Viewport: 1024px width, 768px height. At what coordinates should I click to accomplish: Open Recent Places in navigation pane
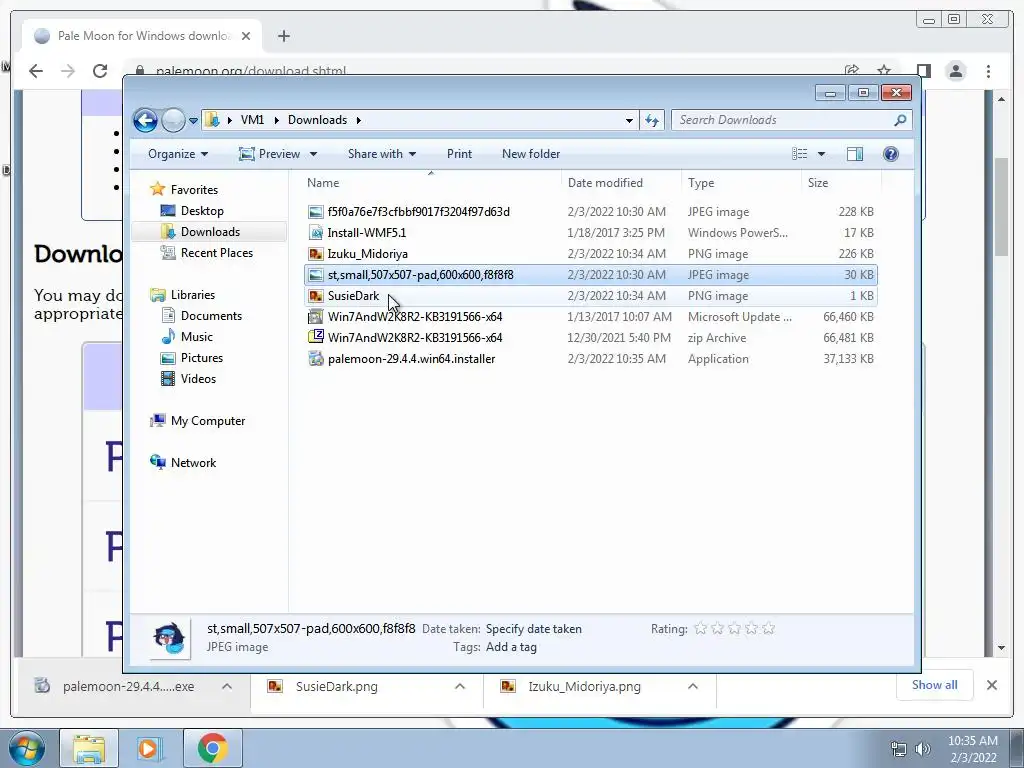coord(216,253)
